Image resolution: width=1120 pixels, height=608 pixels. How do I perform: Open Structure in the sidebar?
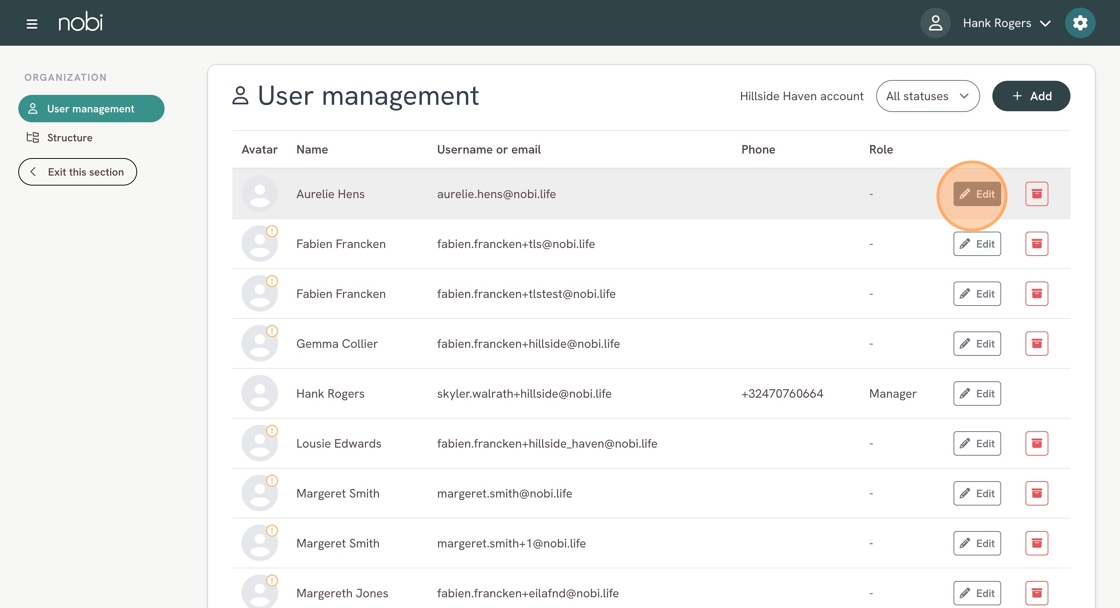(x=69, y=138)
